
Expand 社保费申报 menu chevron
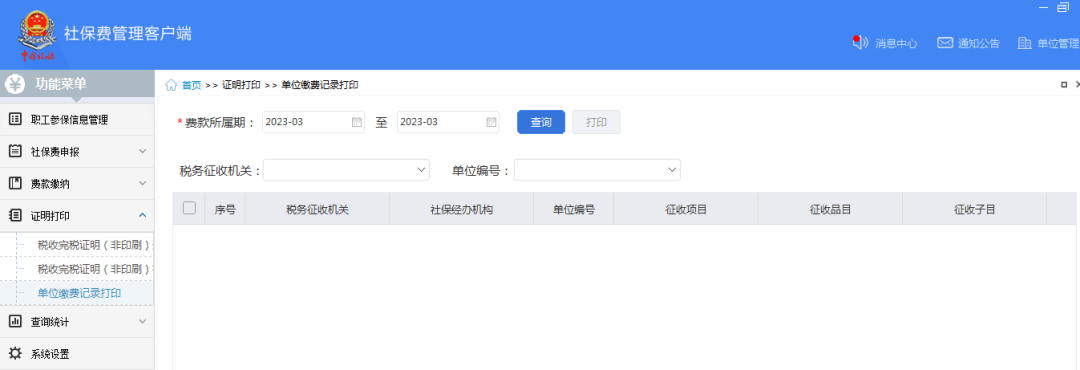[143, 152]
